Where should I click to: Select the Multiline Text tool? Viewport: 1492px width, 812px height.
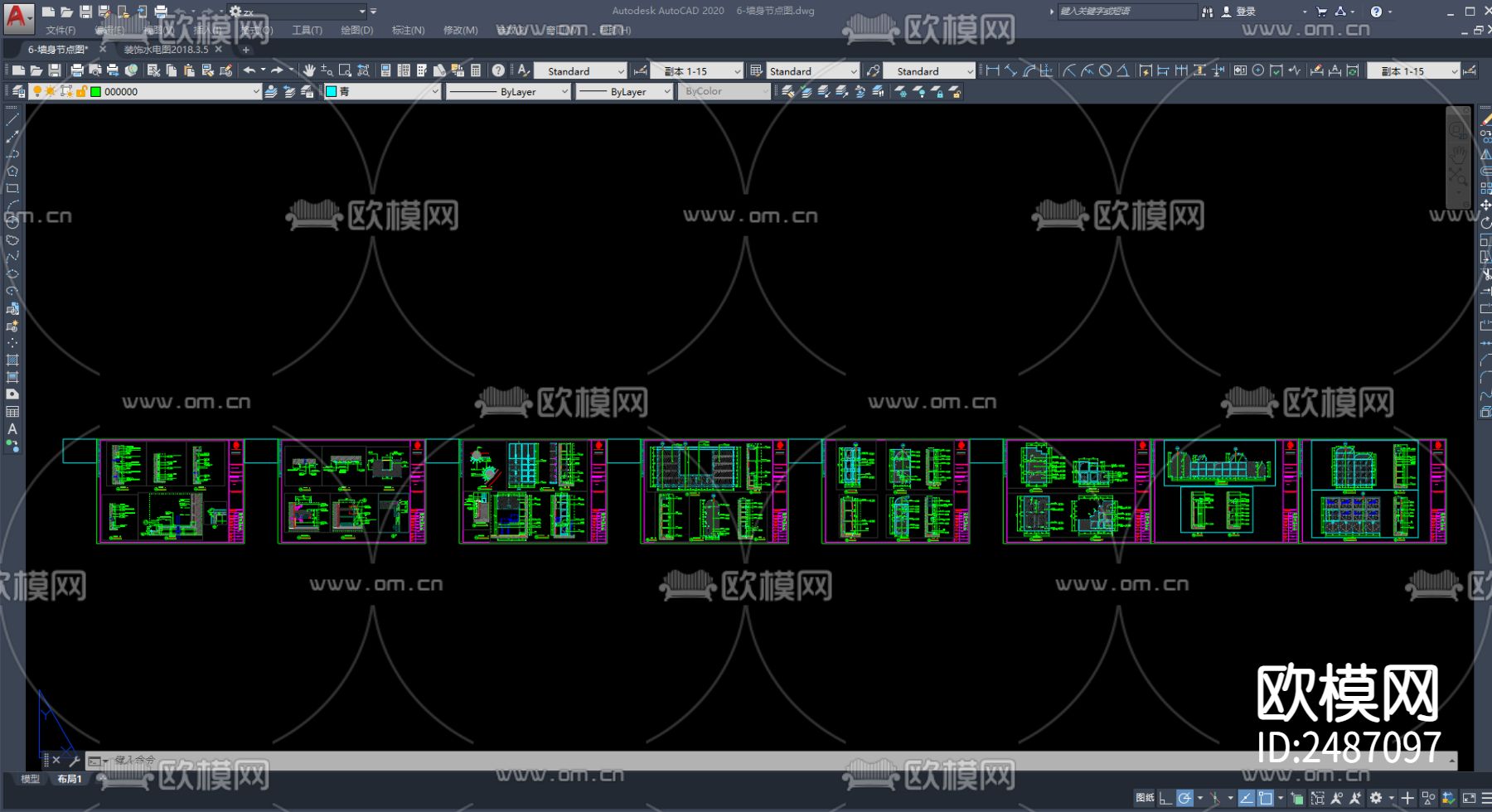12,429
